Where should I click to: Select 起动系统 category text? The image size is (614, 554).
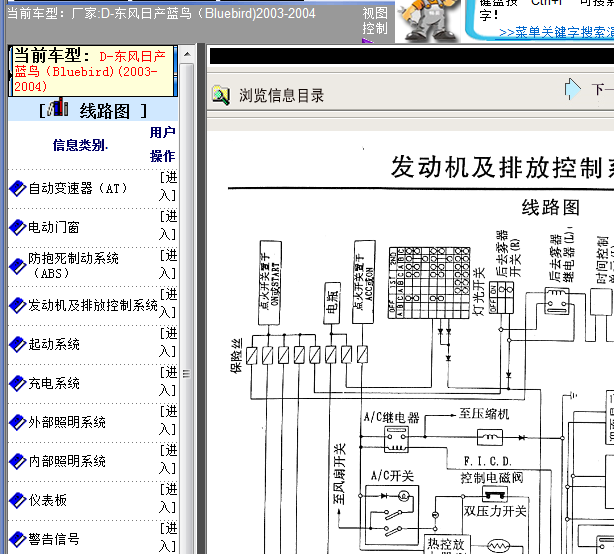click(54, 345)
